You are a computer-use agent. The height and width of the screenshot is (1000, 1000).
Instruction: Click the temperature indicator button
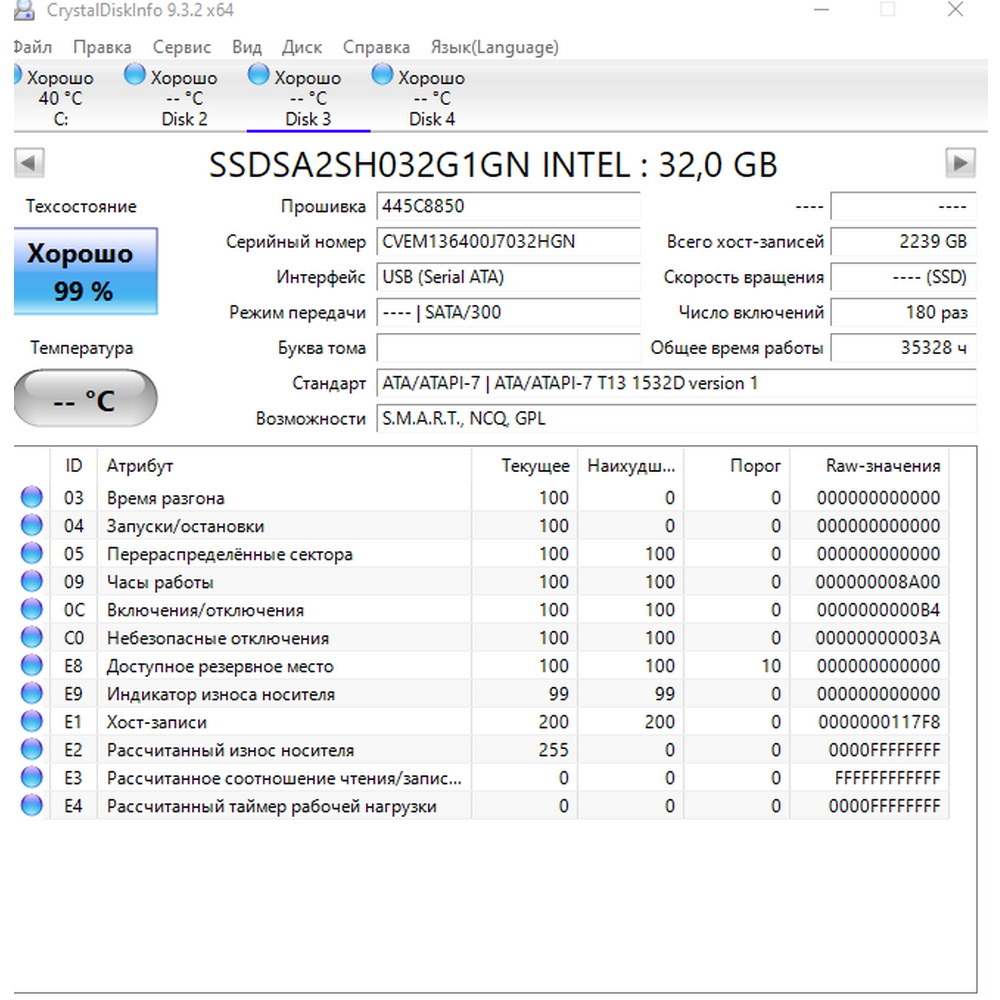pos(85,399)
